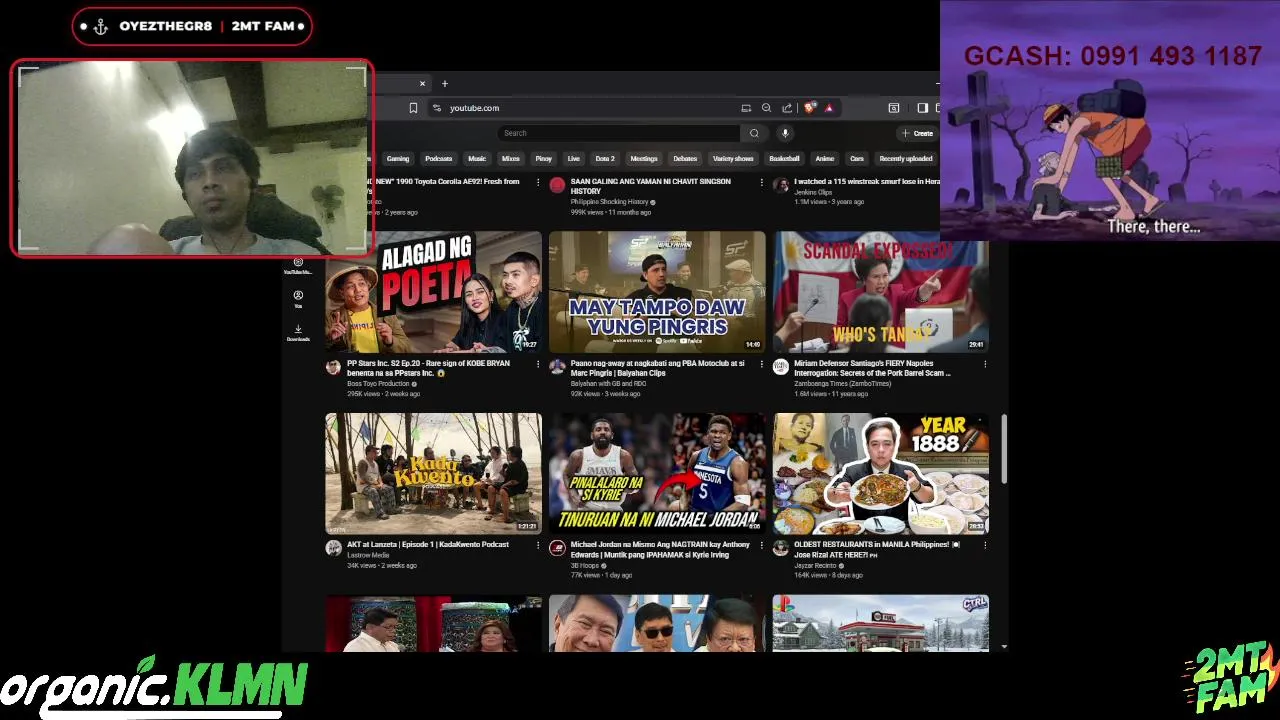Image resolution: width=1280 pixels, height=720 pixels.
Task: Open more options for Chavit Singson video
Action: coord(762,182)
